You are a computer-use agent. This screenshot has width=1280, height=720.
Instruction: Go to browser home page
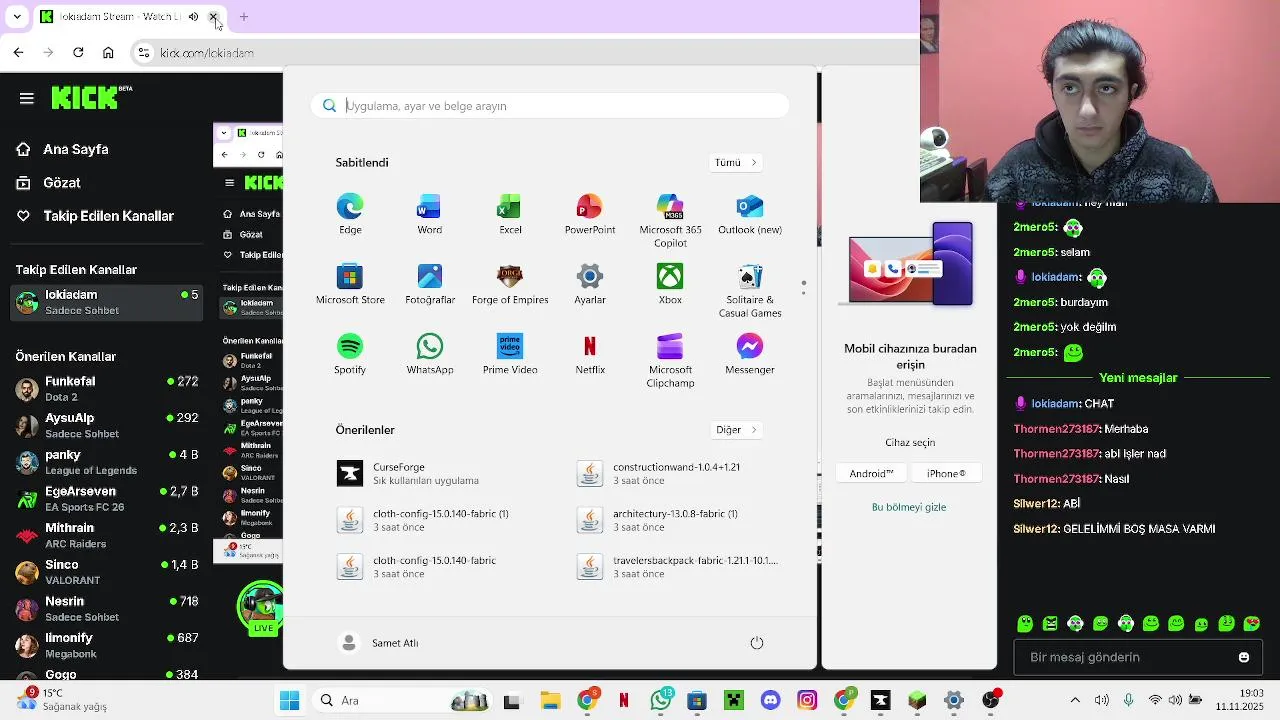[108, 53]
